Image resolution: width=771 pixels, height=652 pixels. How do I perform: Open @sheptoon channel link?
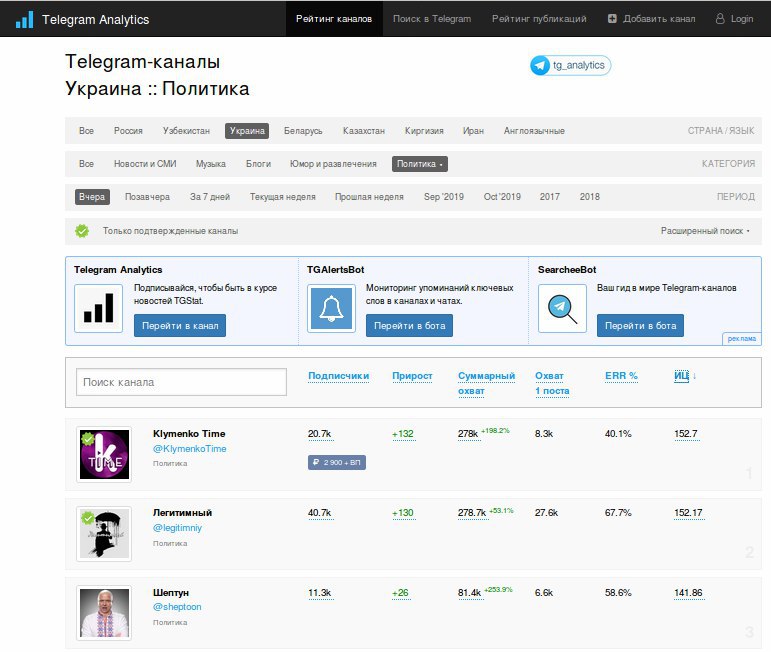click(x=177, y=607)
